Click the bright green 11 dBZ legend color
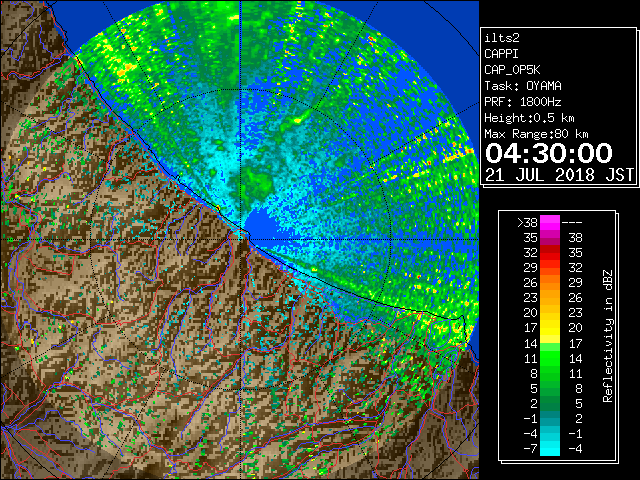The width and height of the screenshot is (640, 480). [550, 358]
